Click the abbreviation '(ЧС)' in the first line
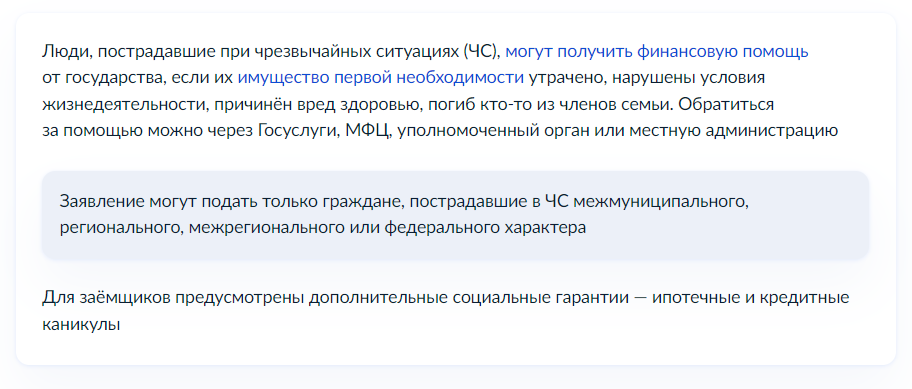Viewport: 912px width, 389px height. pos(482,52)
